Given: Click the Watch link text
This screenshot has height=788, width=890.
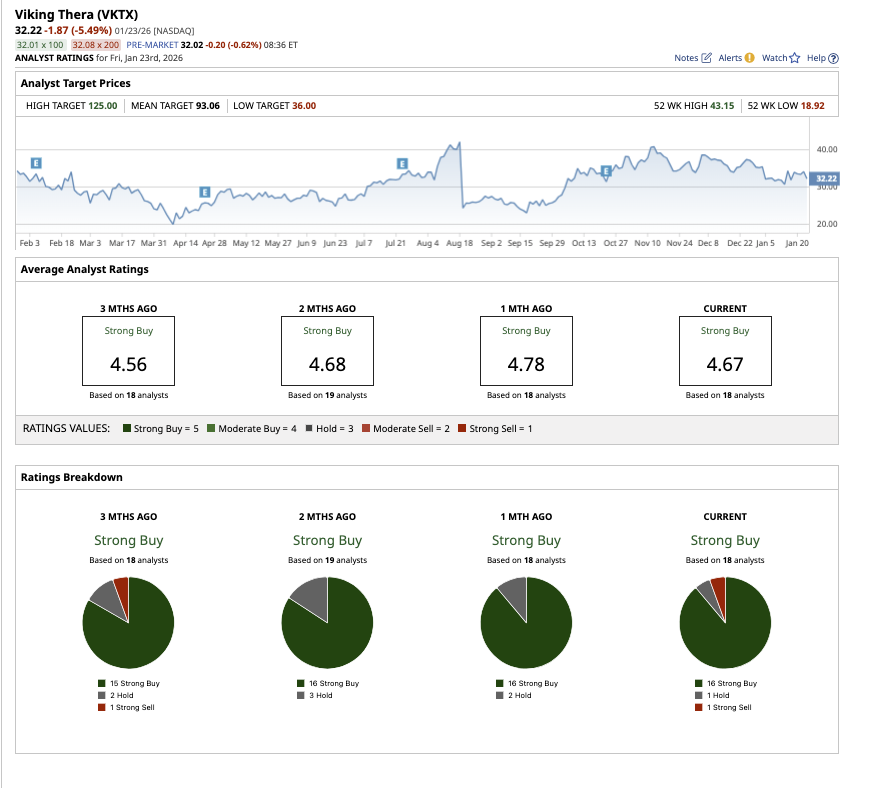Looking at the screenshot, I should point(774,58).
